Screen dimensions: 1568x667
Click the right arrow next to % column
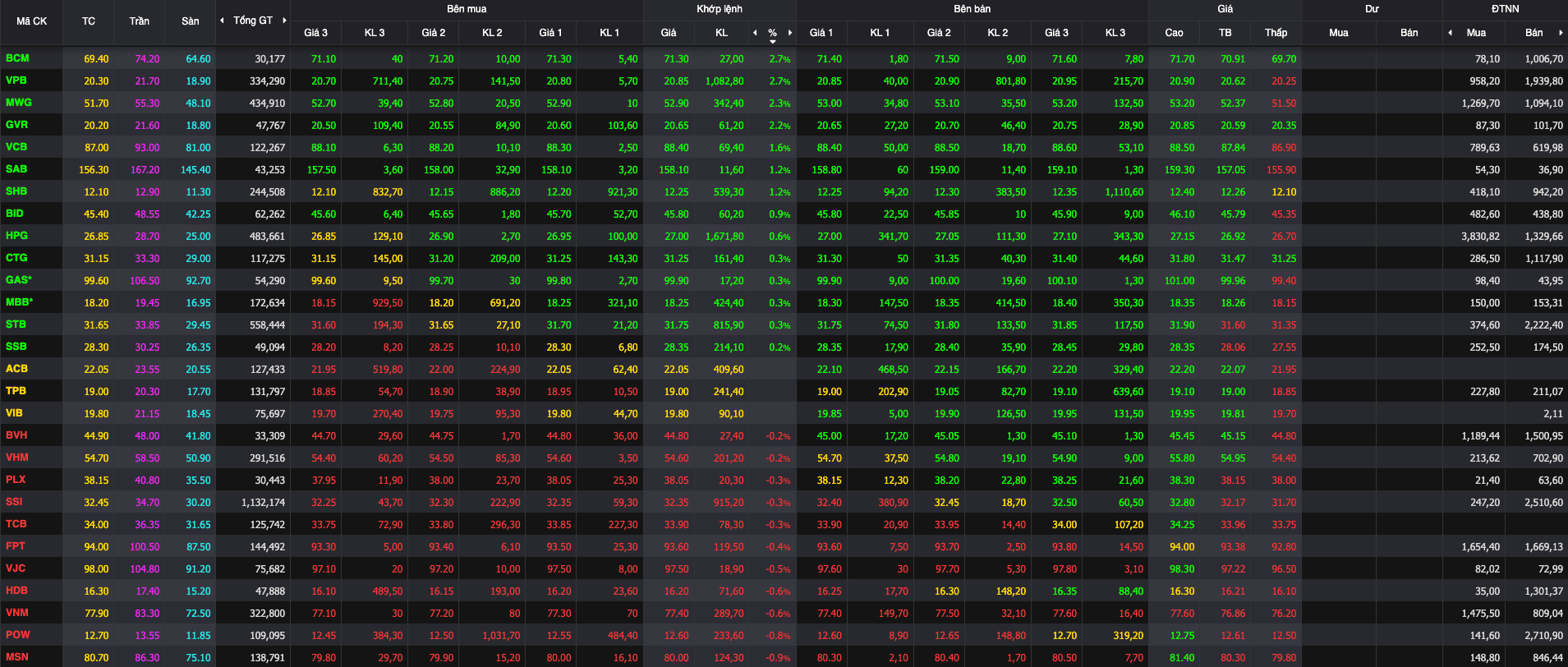point(790,33)
